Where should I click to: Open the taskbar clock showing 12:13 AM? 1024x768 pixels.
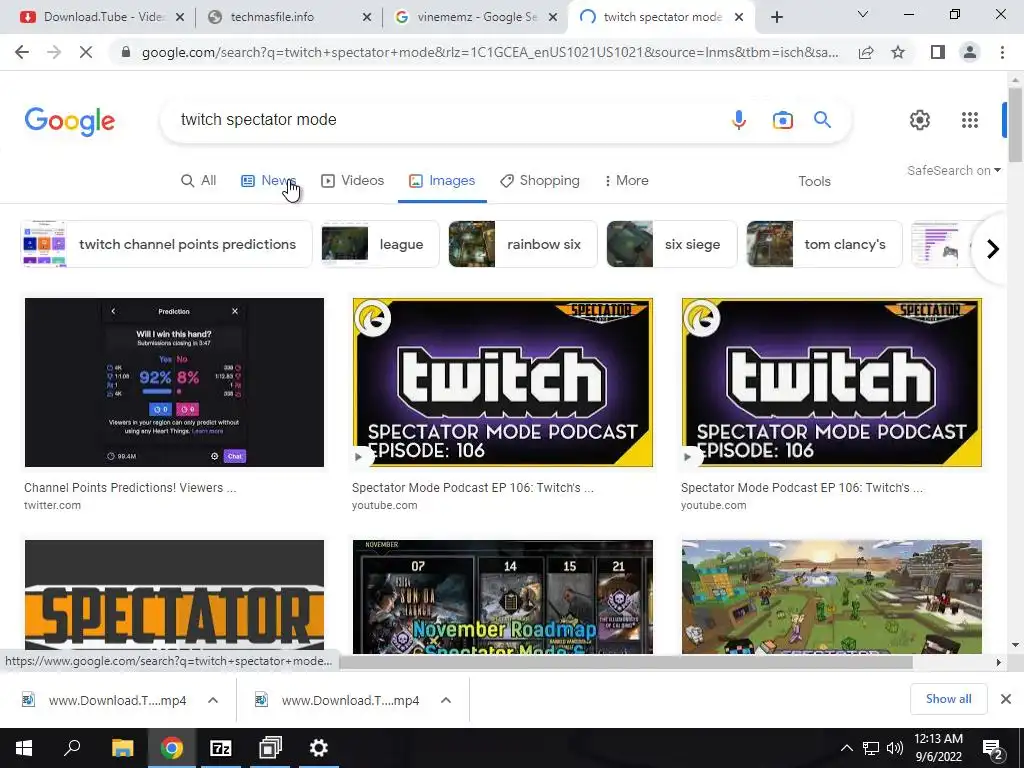point(938,748)
